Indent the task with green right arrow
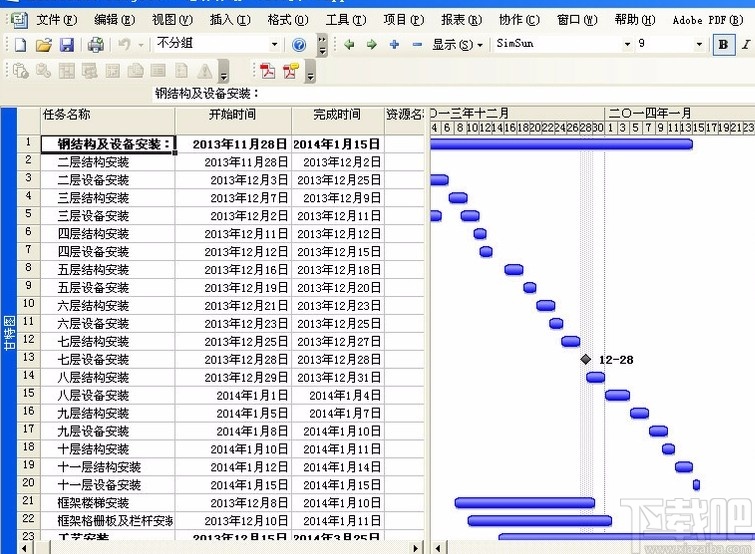 pyautogui.click(x=371, y=45)
